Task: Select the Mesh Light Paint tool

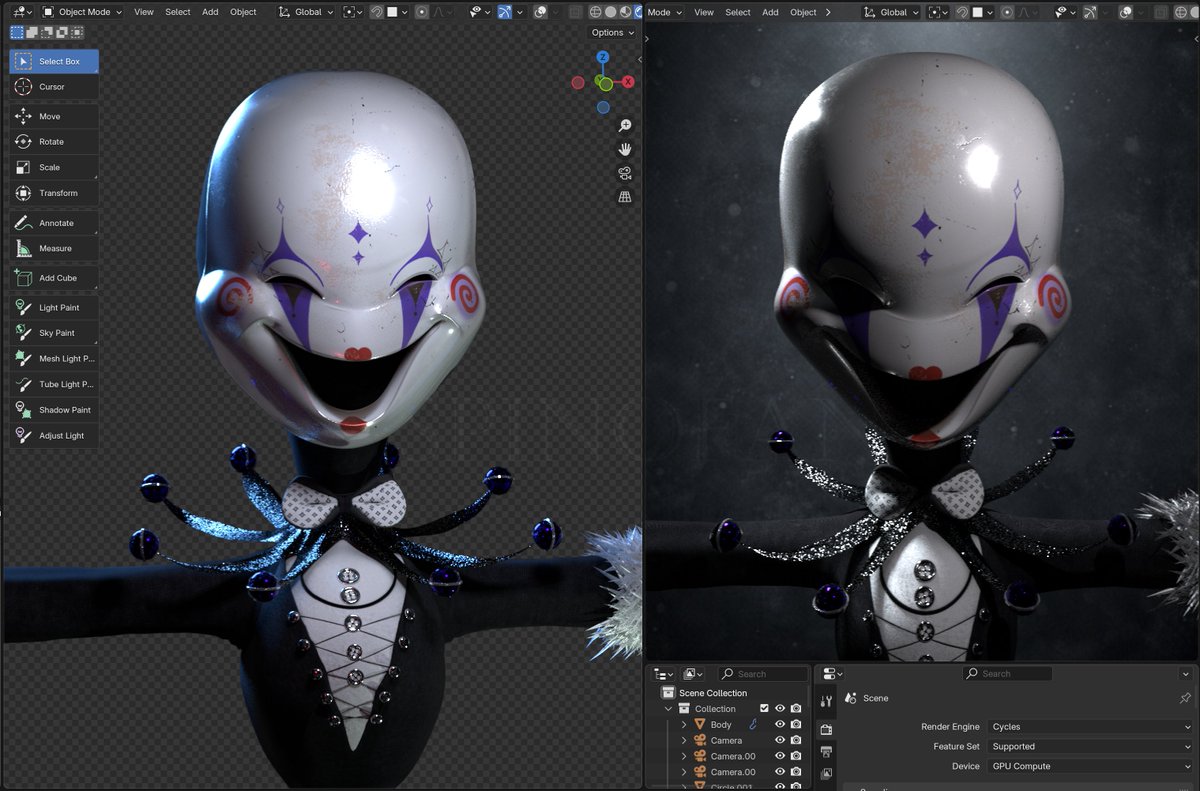Action: click(x=54, y=359)
